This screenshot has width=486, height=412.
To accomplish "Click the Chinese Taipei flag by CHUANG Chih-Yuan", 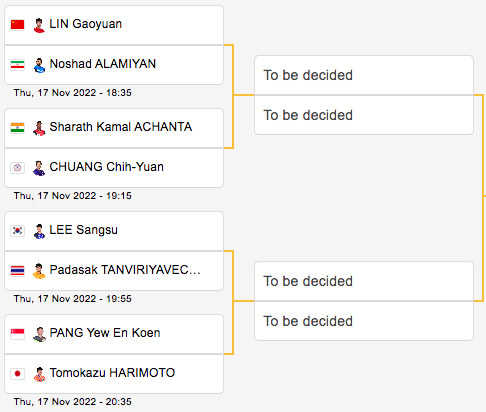I will (x=17, y=168).
